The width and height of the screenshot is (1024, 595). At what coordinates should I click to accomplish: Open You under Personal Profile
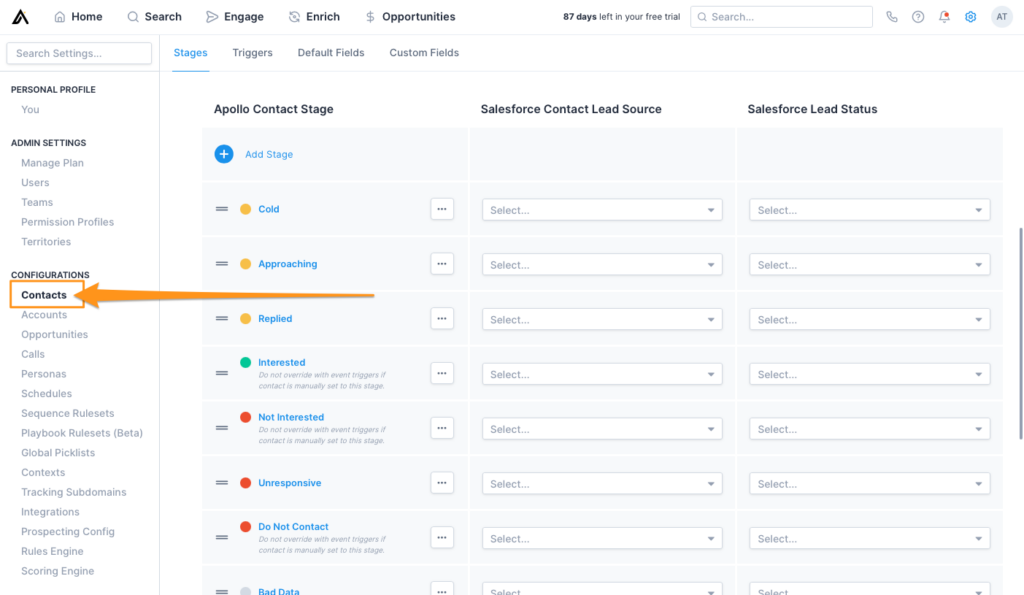[30, 110]
